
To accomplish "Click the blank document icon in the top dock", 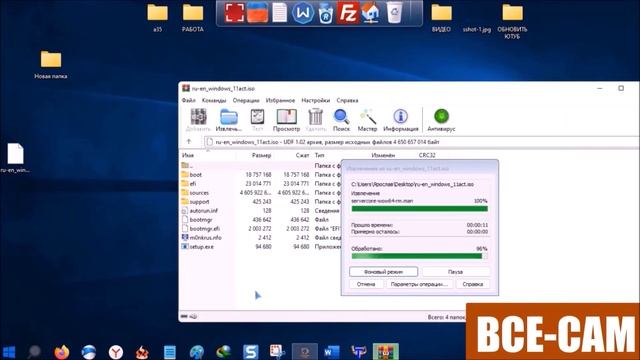I will click(x=280, y=13).
